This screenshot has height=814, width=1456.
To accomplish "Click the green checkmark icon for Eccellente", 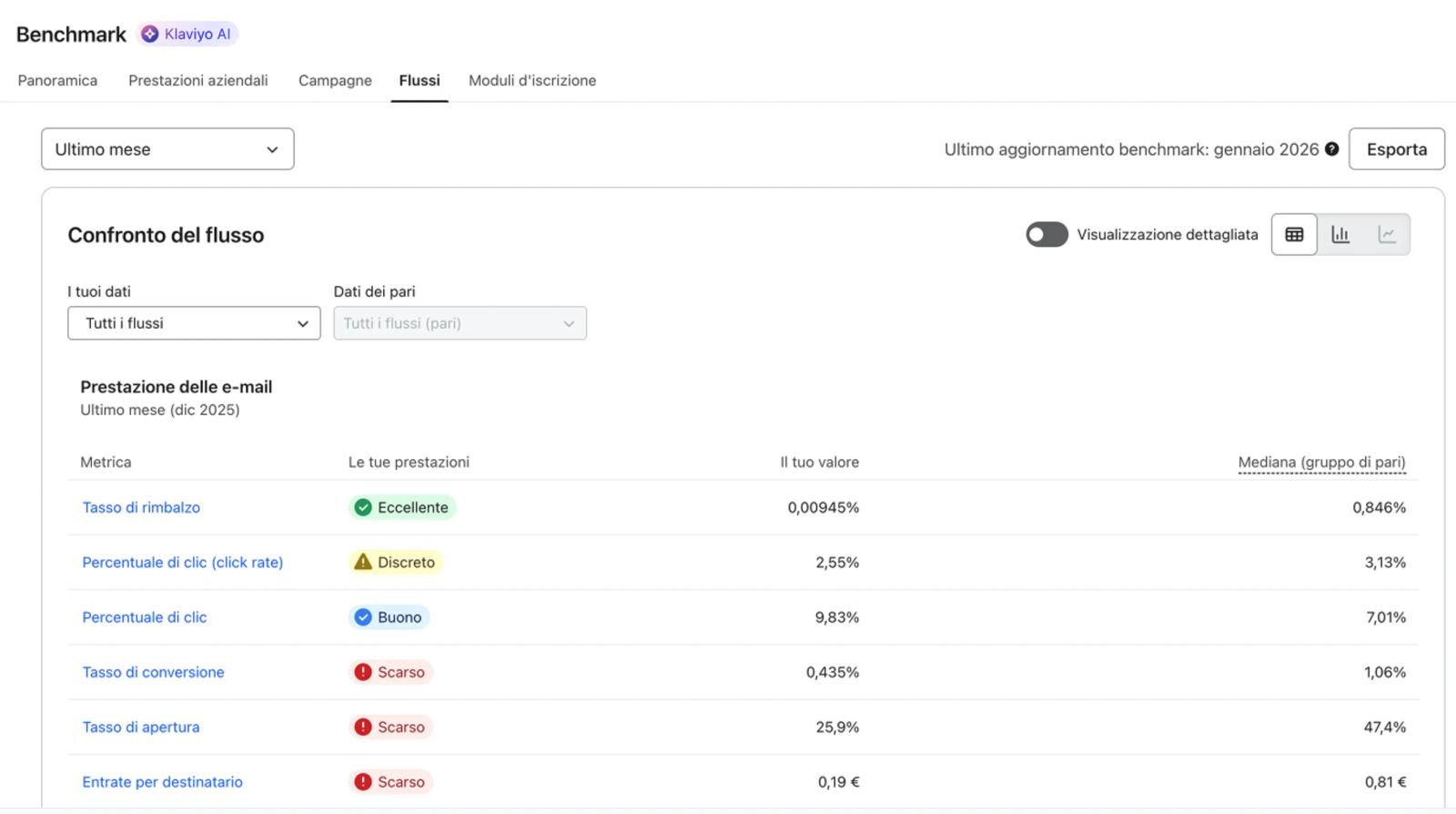I will [x=363, y=507].
